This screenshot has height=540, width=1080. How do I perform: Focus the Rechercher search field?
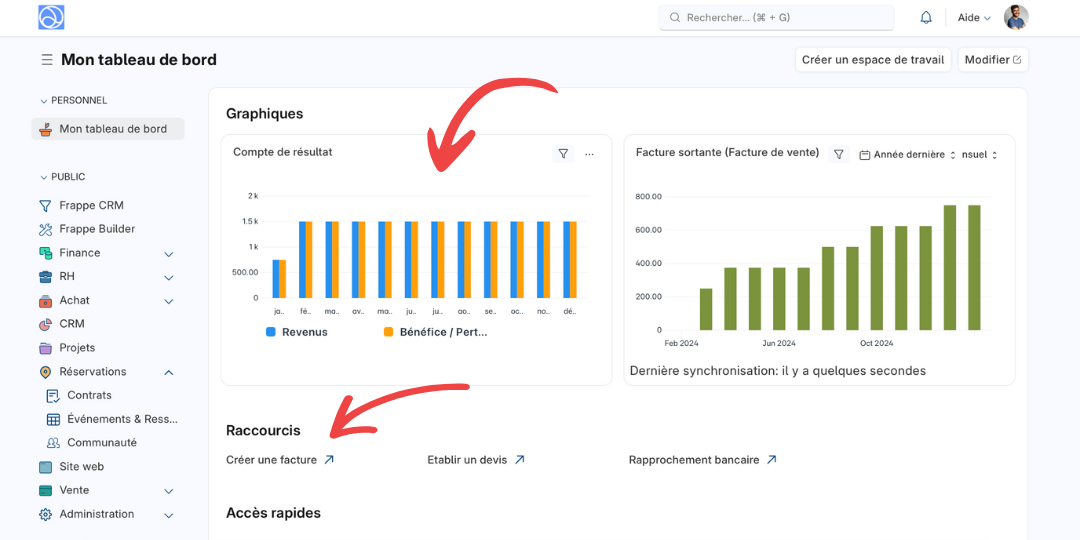776,18
